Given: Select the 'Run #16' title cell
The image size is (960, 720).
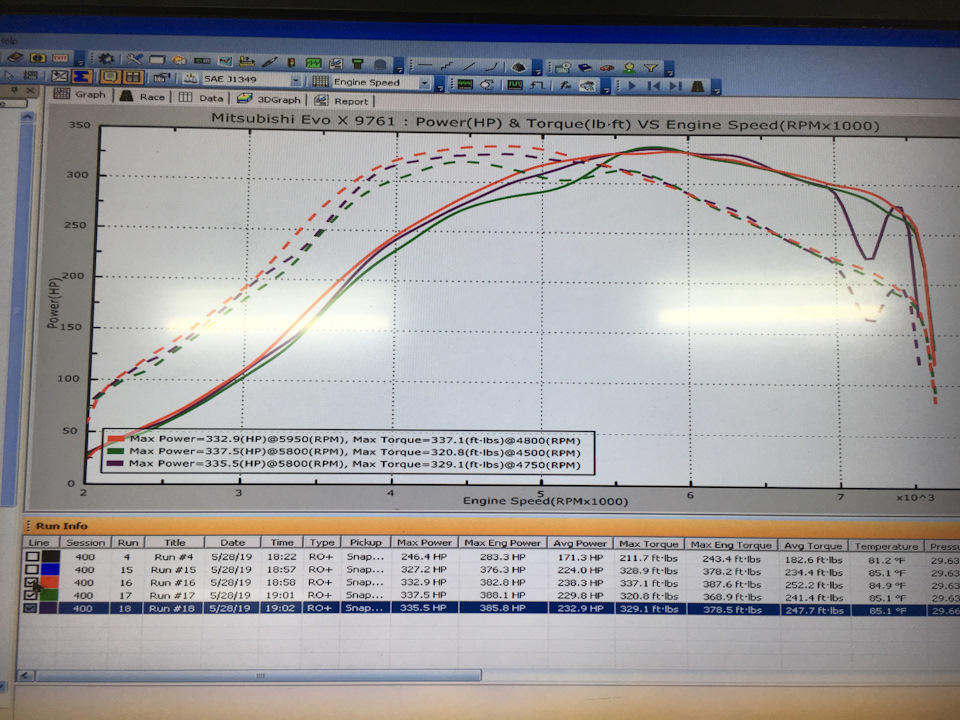Looking at the screenshot, I should (x=173, y=582).
